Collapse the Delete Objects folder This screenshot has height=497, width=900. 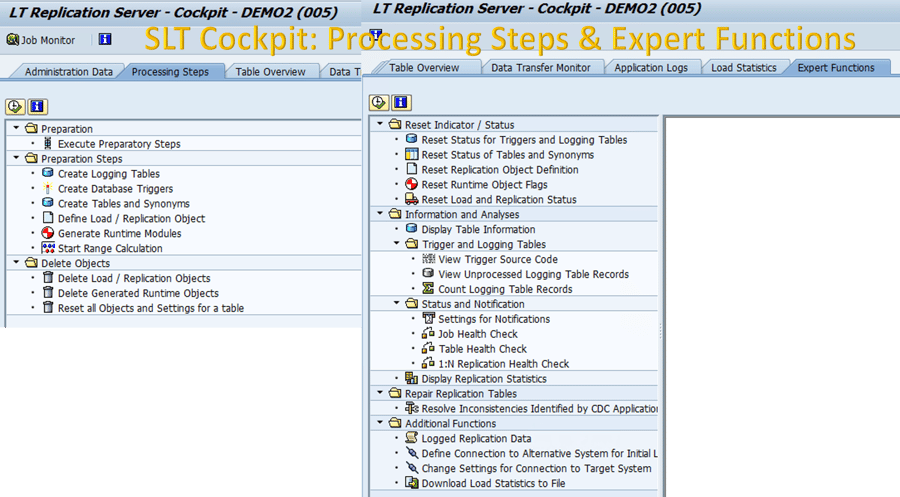17,262
